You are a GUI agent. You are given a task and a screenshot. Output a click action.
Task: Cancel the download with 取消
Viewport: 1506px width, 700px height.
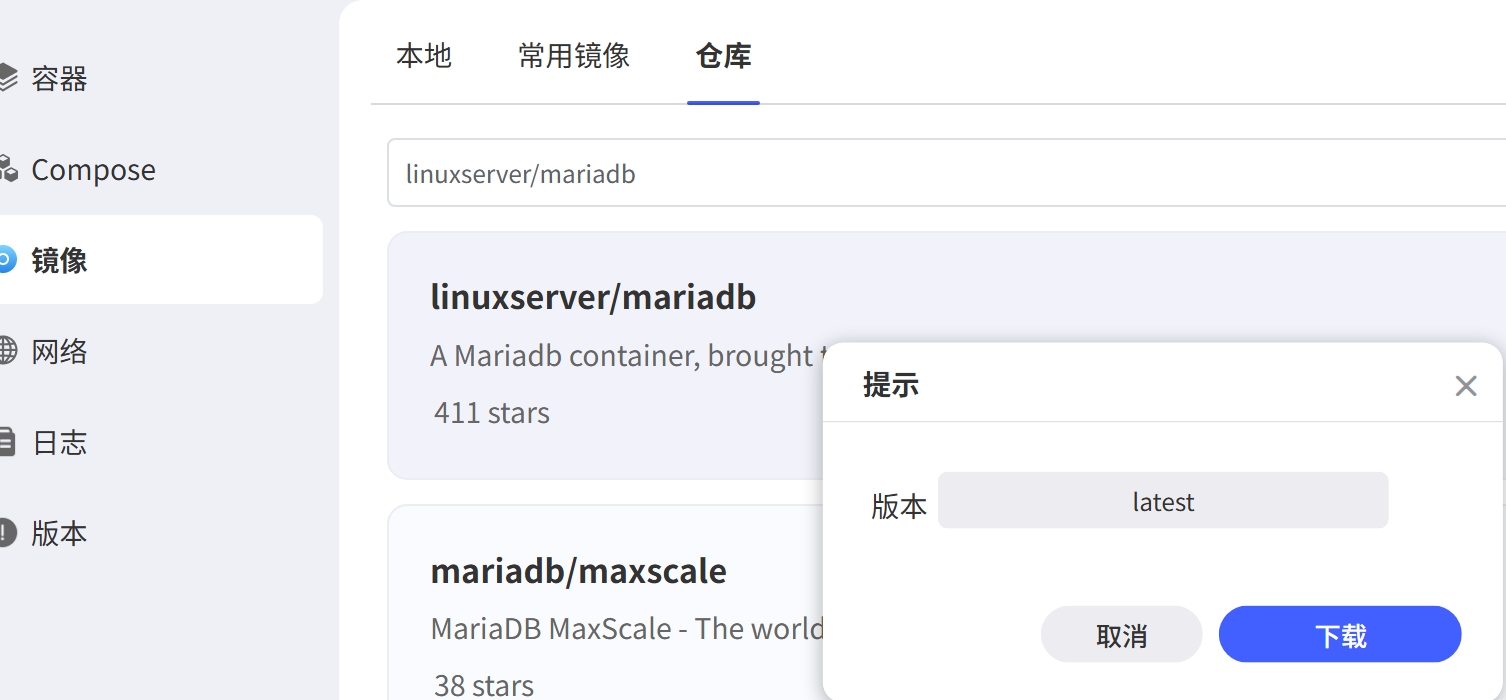(x=1121, y=634)
